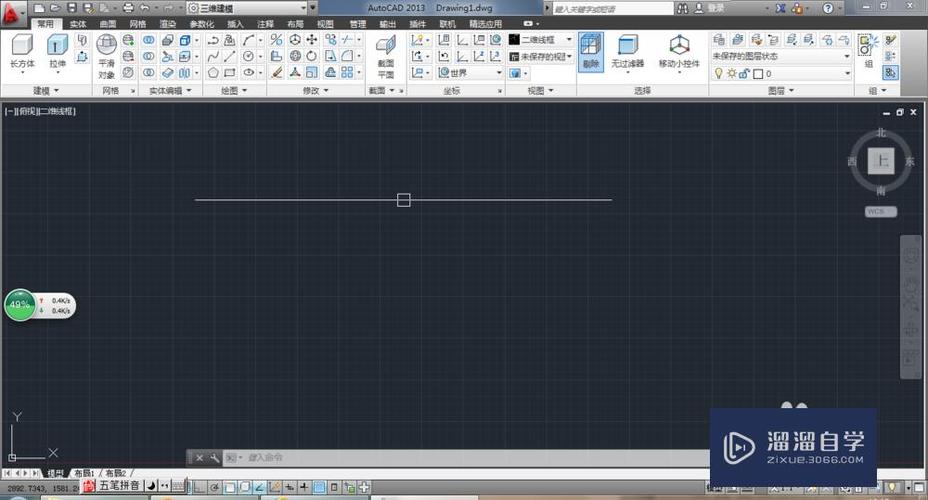Click the search keyword input field

tap(613, 8)
